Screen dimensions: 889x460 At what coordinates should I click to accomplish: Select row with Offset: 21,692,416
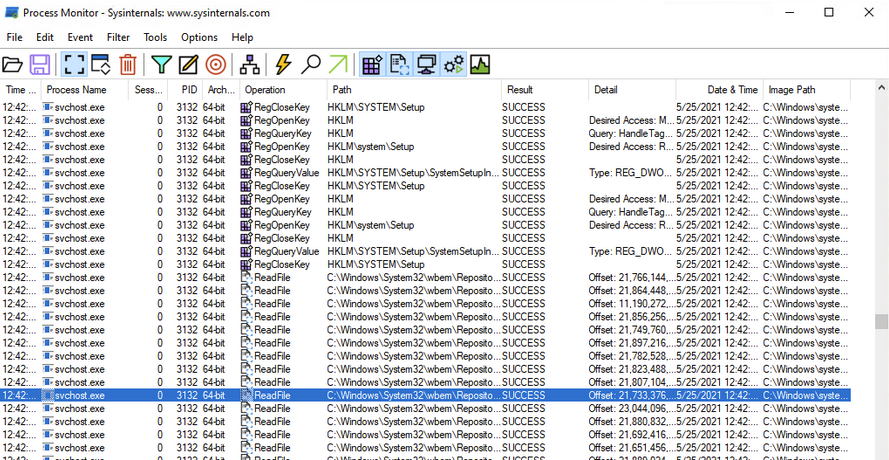[x=425, y=434]
